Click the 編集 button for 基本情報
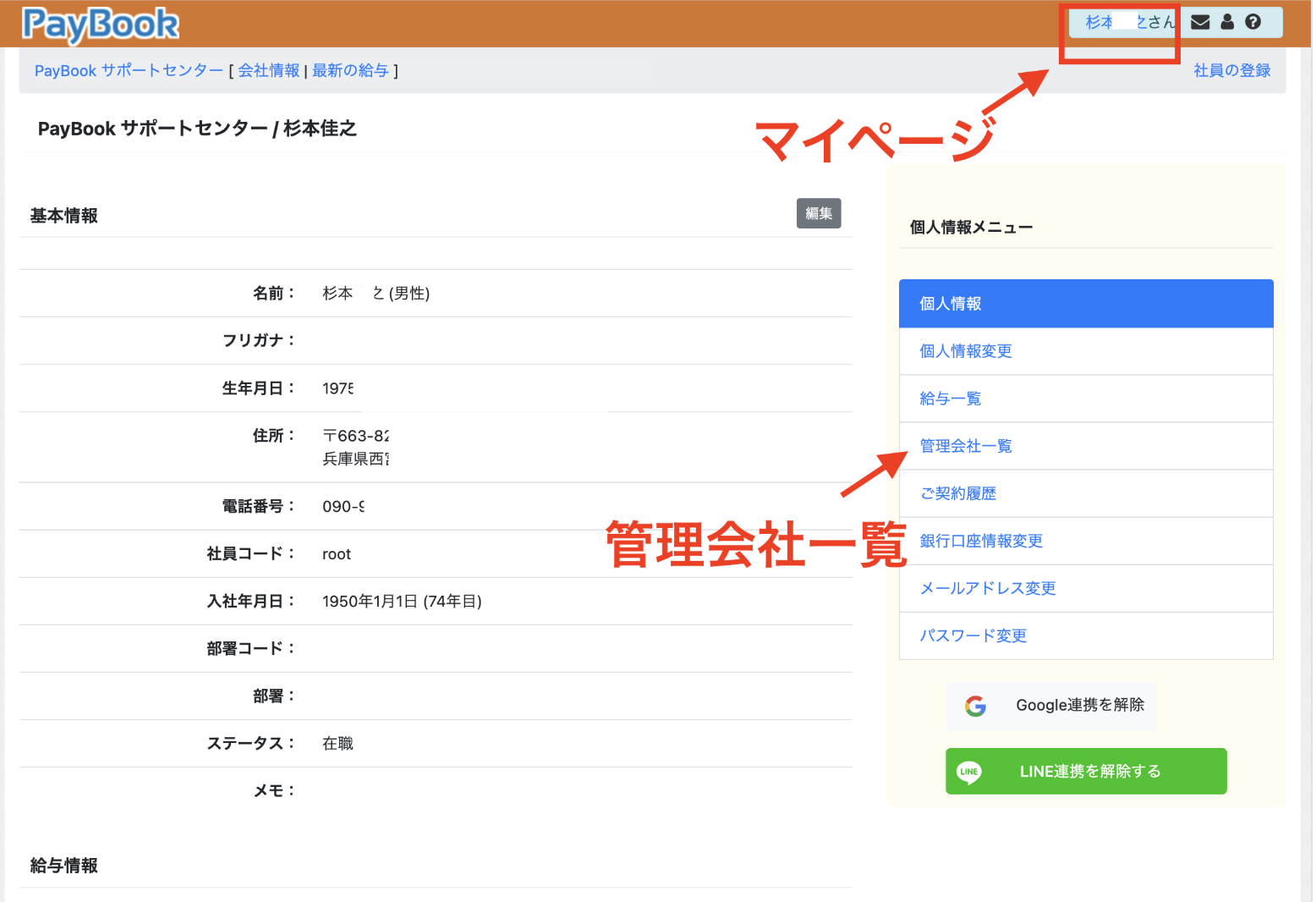Screen dimensions: 1316x902 click(x=819, y=213)
